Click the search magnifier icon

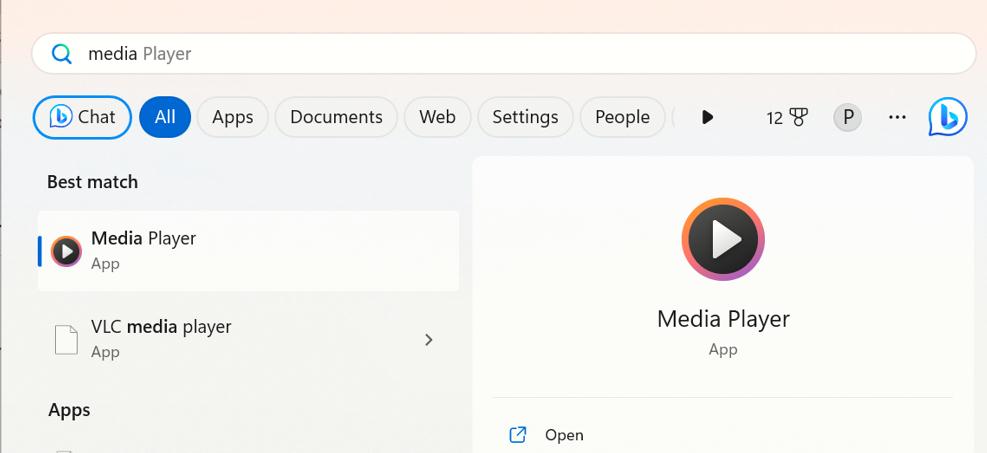click(x=61, y=54)
